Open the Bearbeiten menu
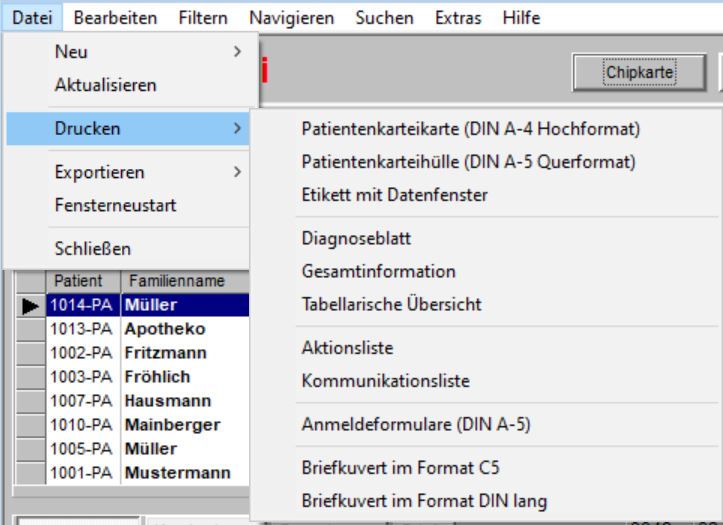This screenshot has width=723, height=525. click(115, 18)
